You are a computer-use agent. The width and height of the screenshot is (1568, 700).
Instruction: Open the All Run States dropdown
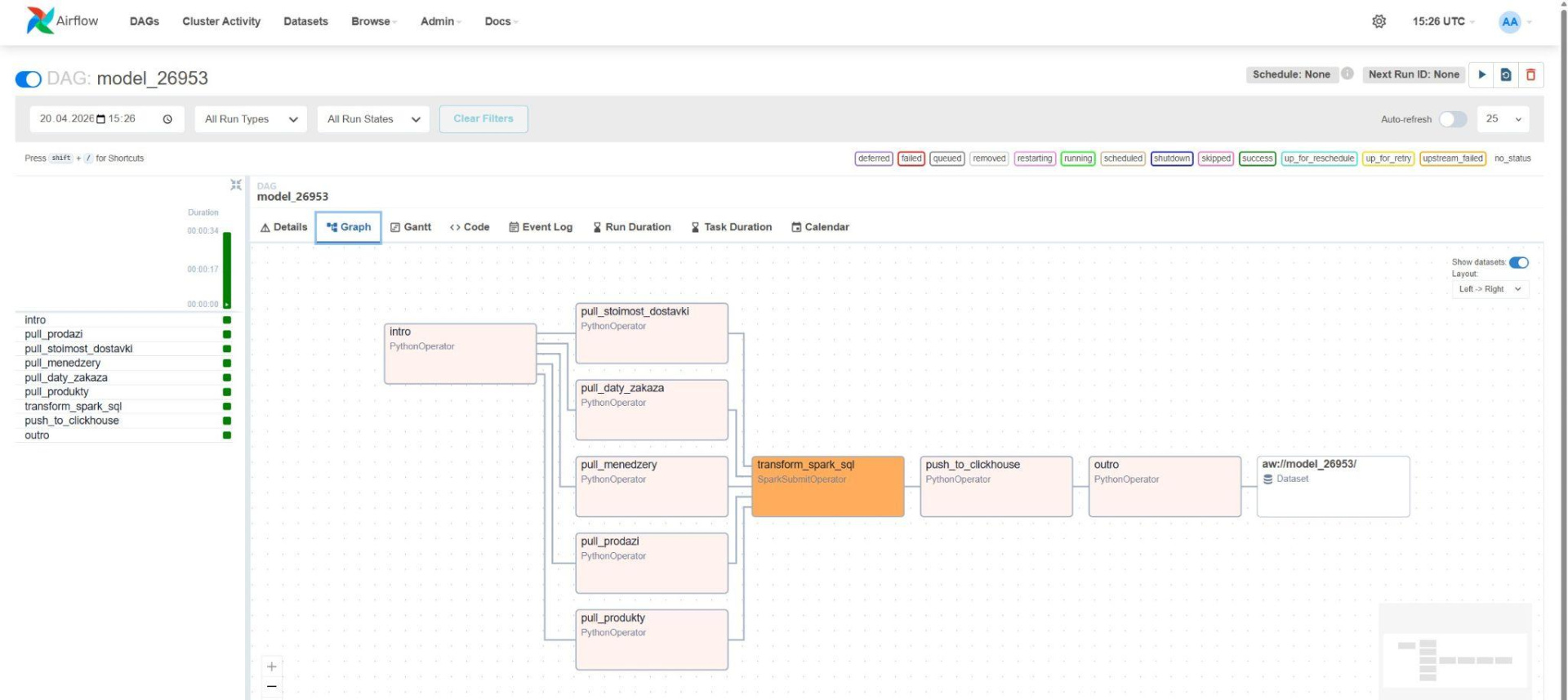coord(373,119)
